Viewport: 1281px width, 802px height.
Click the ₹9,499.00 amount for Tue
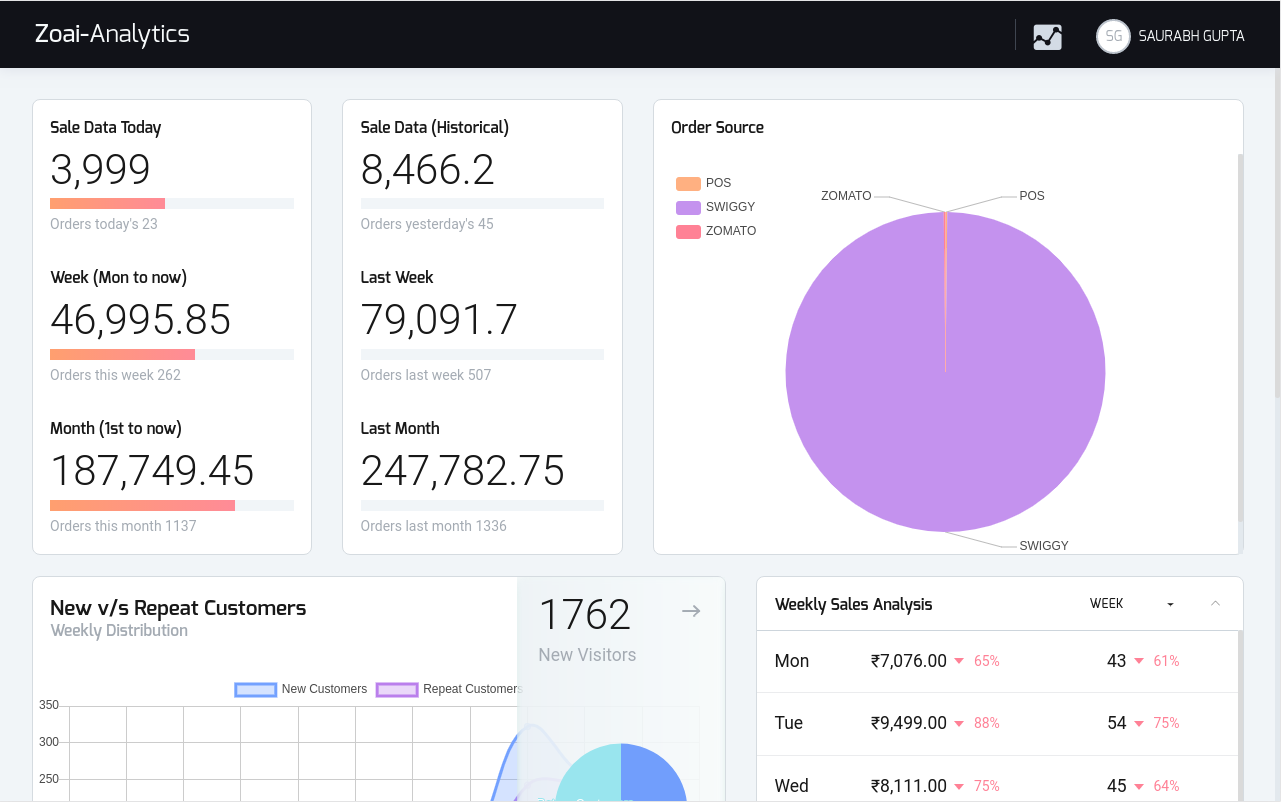tap(909, 723)
